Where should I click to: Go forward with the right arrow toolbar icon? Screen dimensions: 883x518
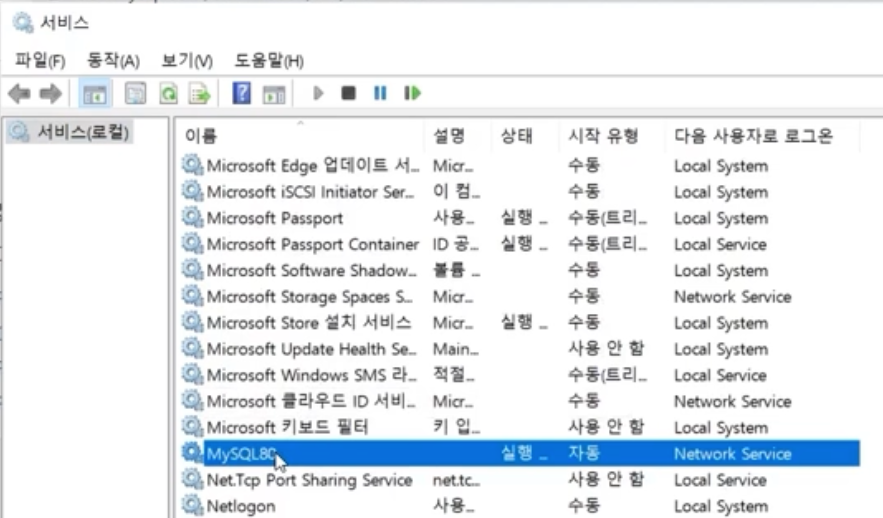[51, 93]
